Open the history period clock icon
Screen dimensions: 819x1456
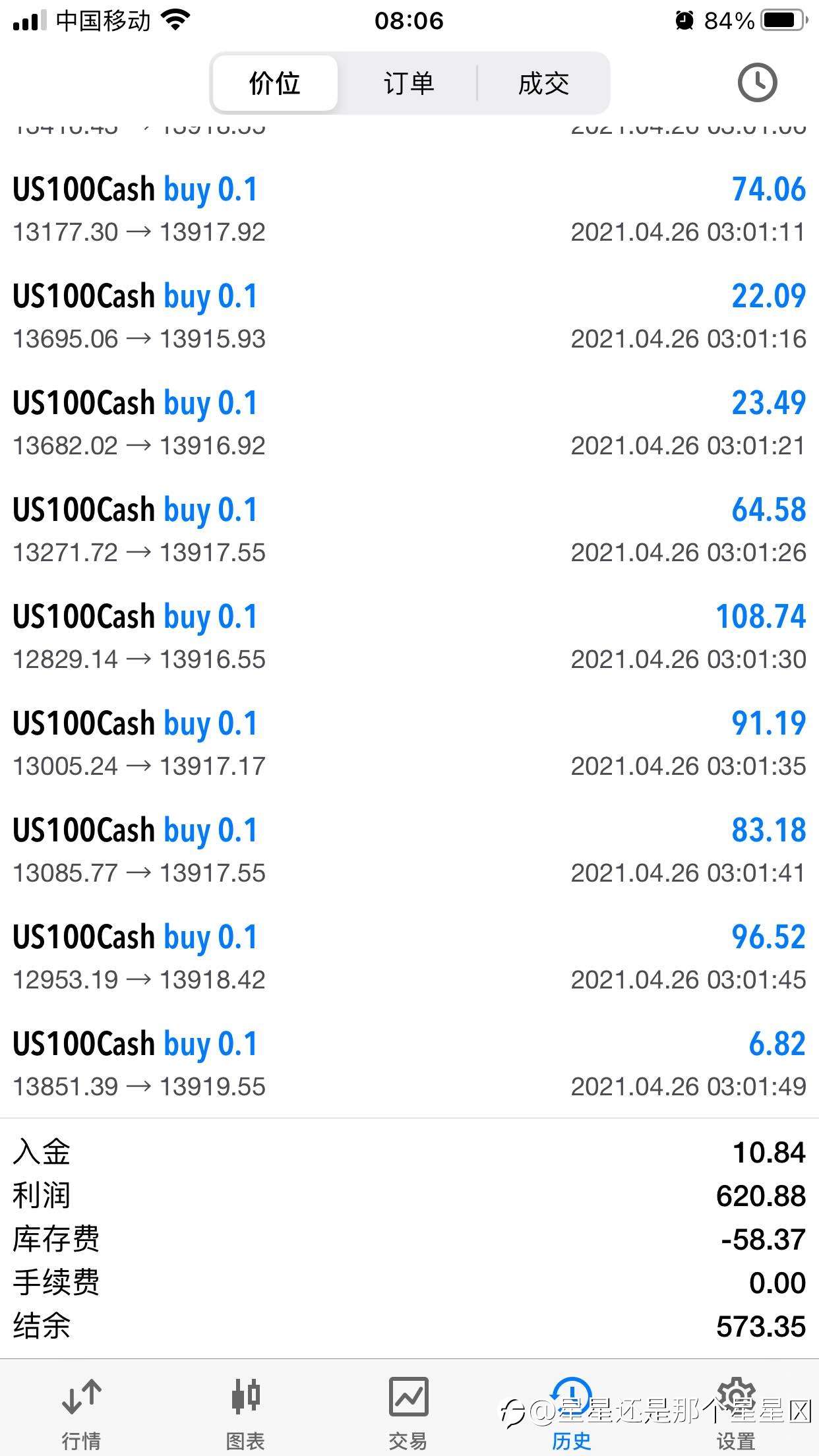pyautogui.click(x=756, y=83)
